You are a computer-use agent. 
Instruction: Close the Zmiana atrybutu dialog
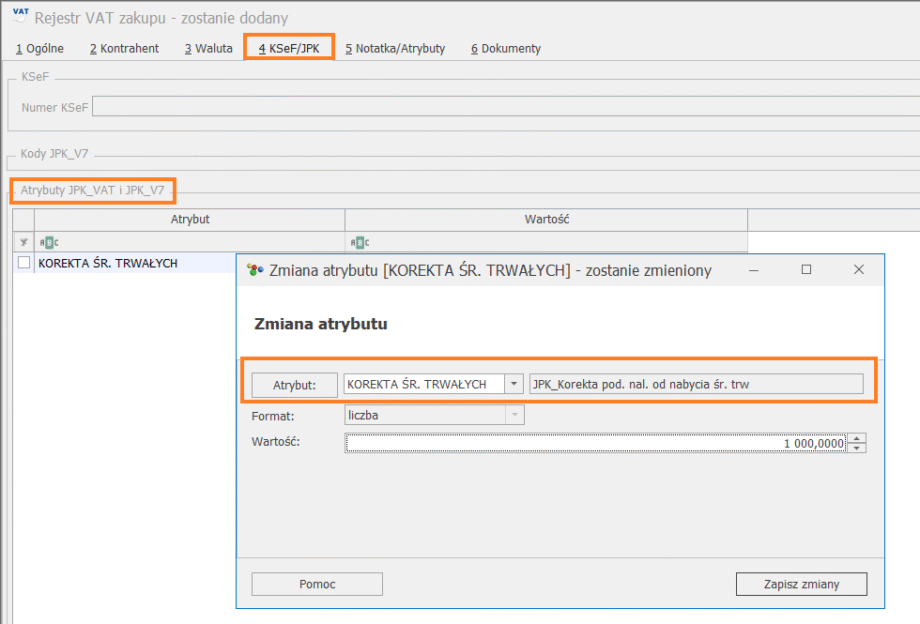(858, 270)
